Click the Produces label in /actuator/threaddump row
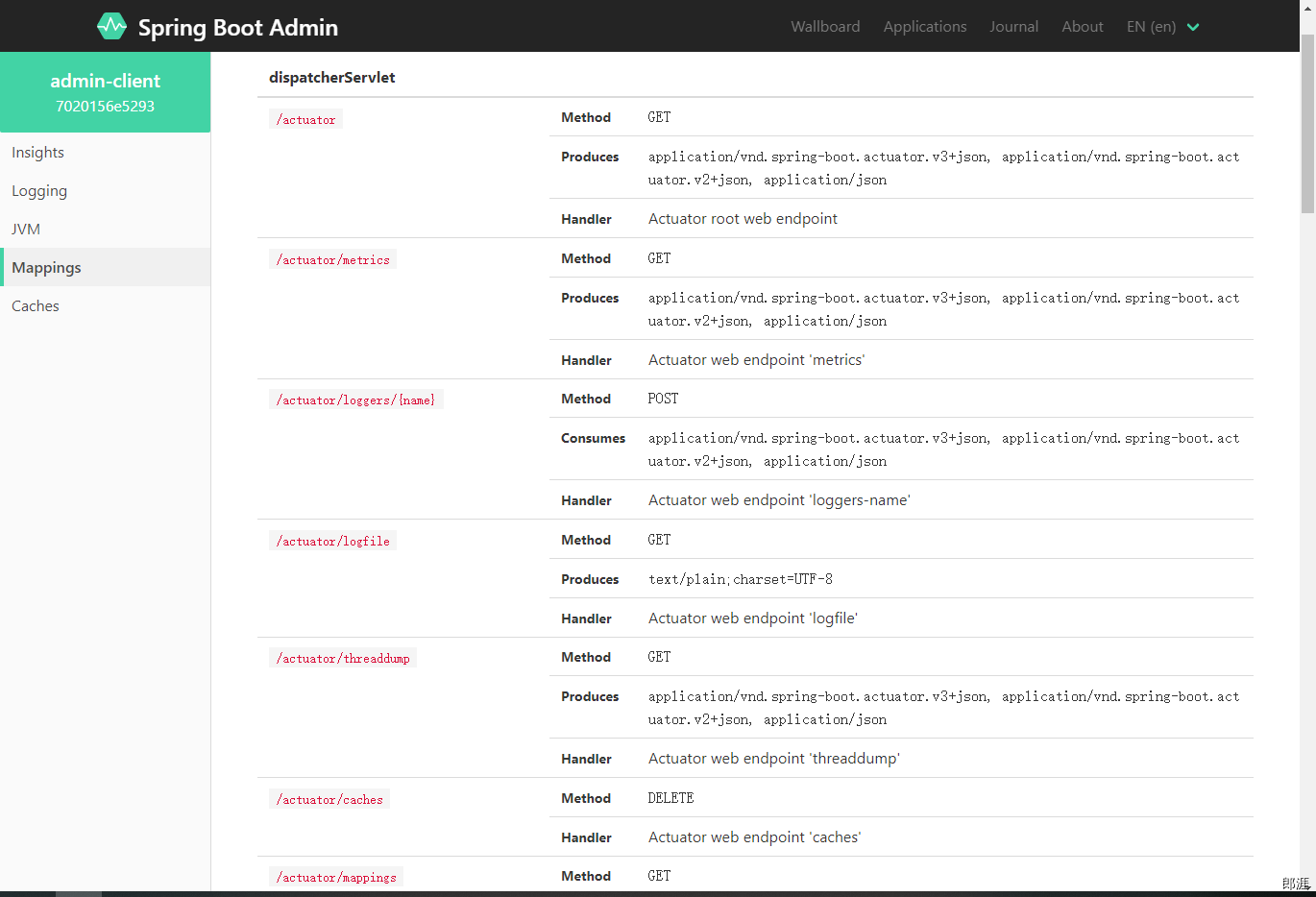The image size is (1316, 897). 590,696
